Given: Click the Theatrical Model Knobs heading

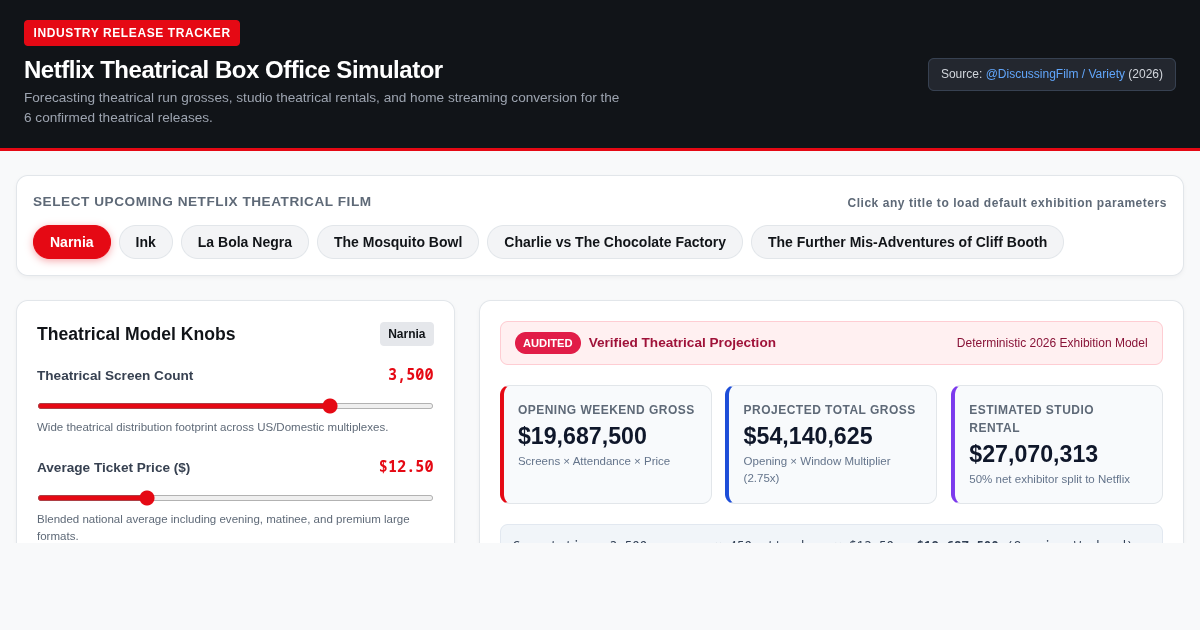Looking at the screenshot, I should click(x=136, y=334).
